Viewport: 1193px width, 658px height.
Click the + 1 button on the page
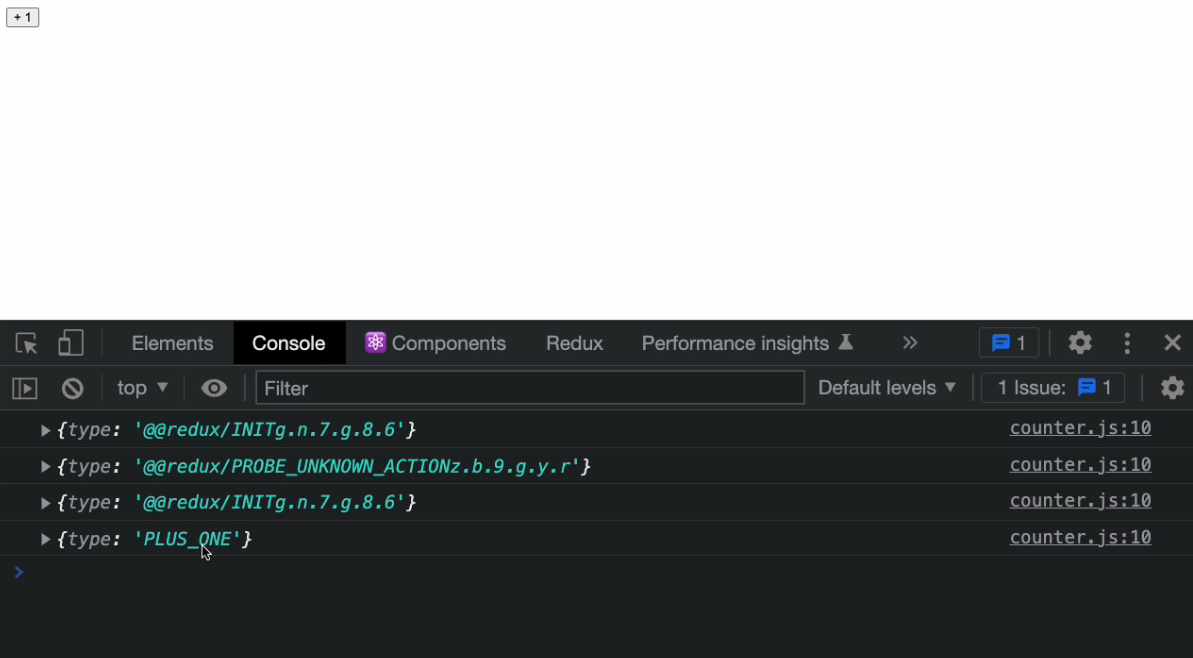[x=23, y=17]
